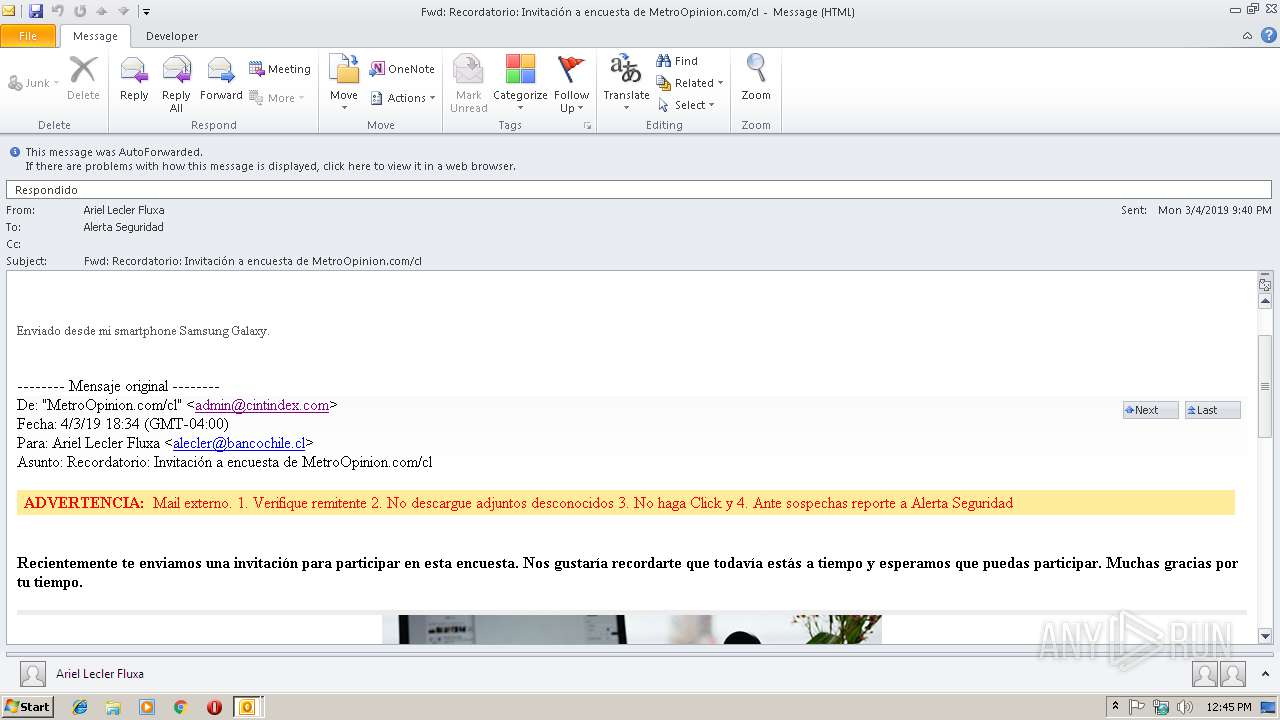
Task: Expand the Junk dropdown
Action: tap(56, 84)
